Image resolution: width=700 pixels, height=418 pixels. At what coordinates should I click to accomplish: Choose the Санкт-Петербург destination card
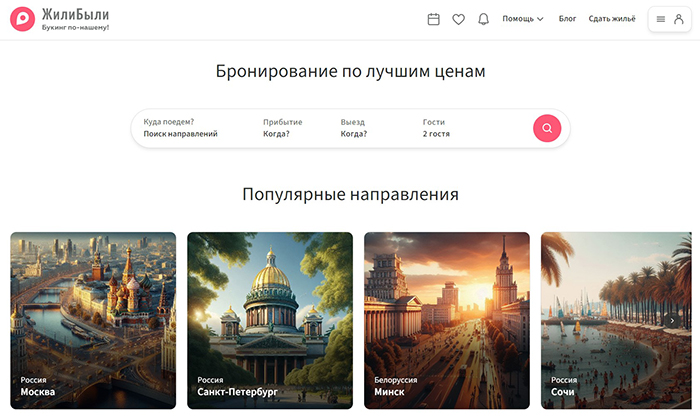(270, 320)
